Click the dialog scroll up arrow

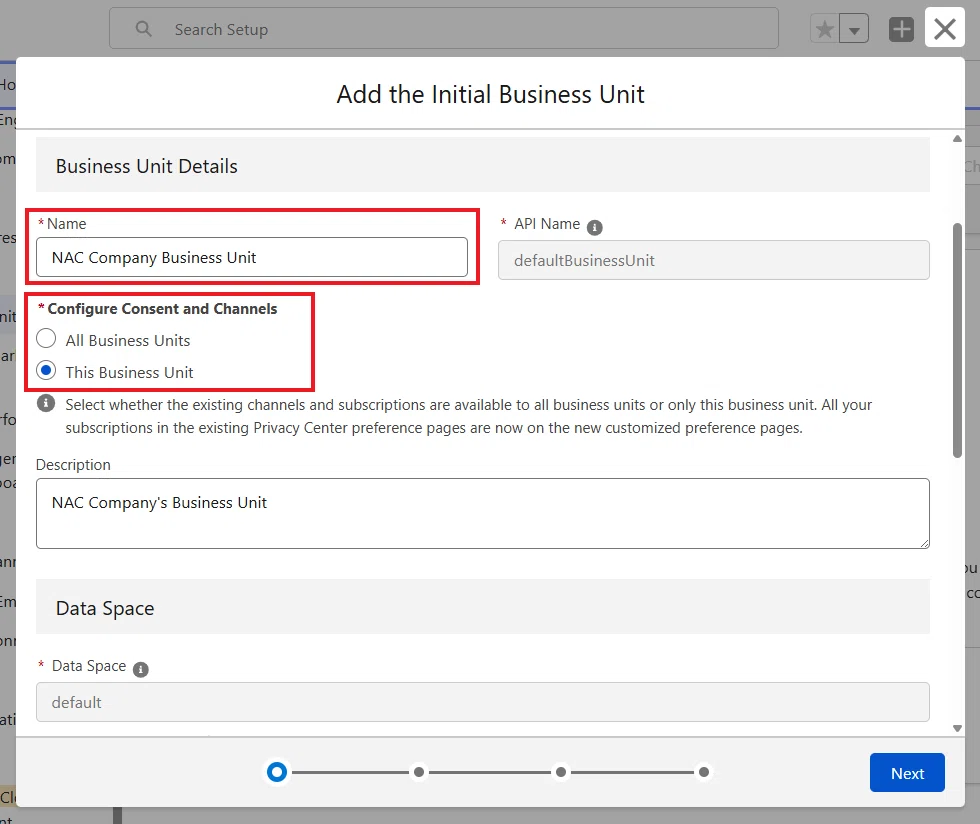point(957,139)
